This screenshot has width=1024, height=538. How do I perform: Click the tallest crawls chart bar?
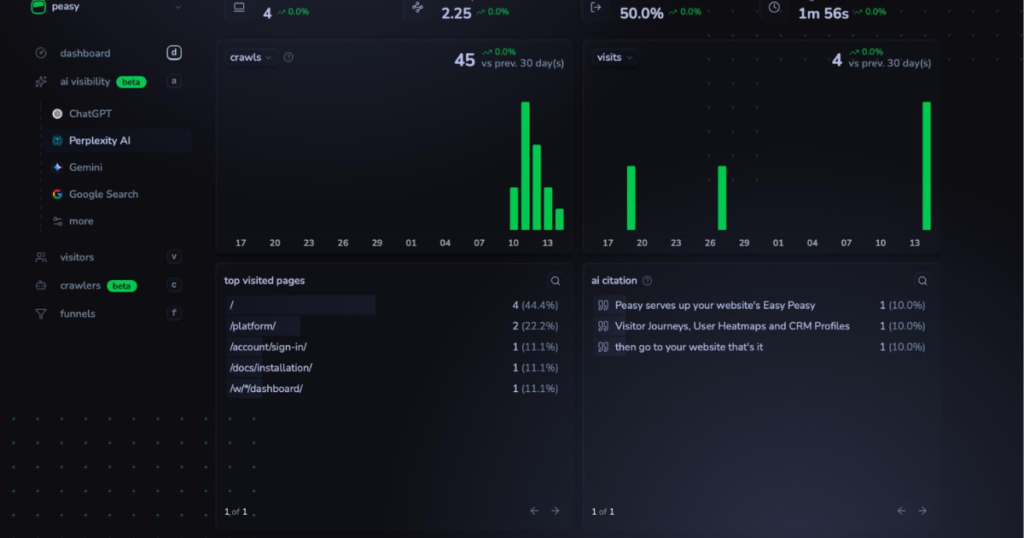[x=525, y=166]
